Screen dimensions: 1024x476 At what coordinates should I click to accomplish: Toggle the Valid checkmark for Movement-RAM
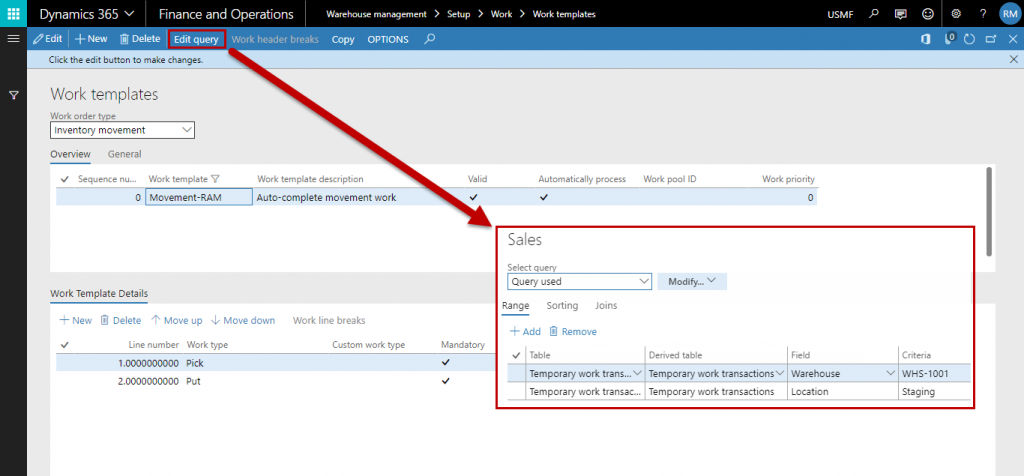pyautogui.click(x=473, y=197)
